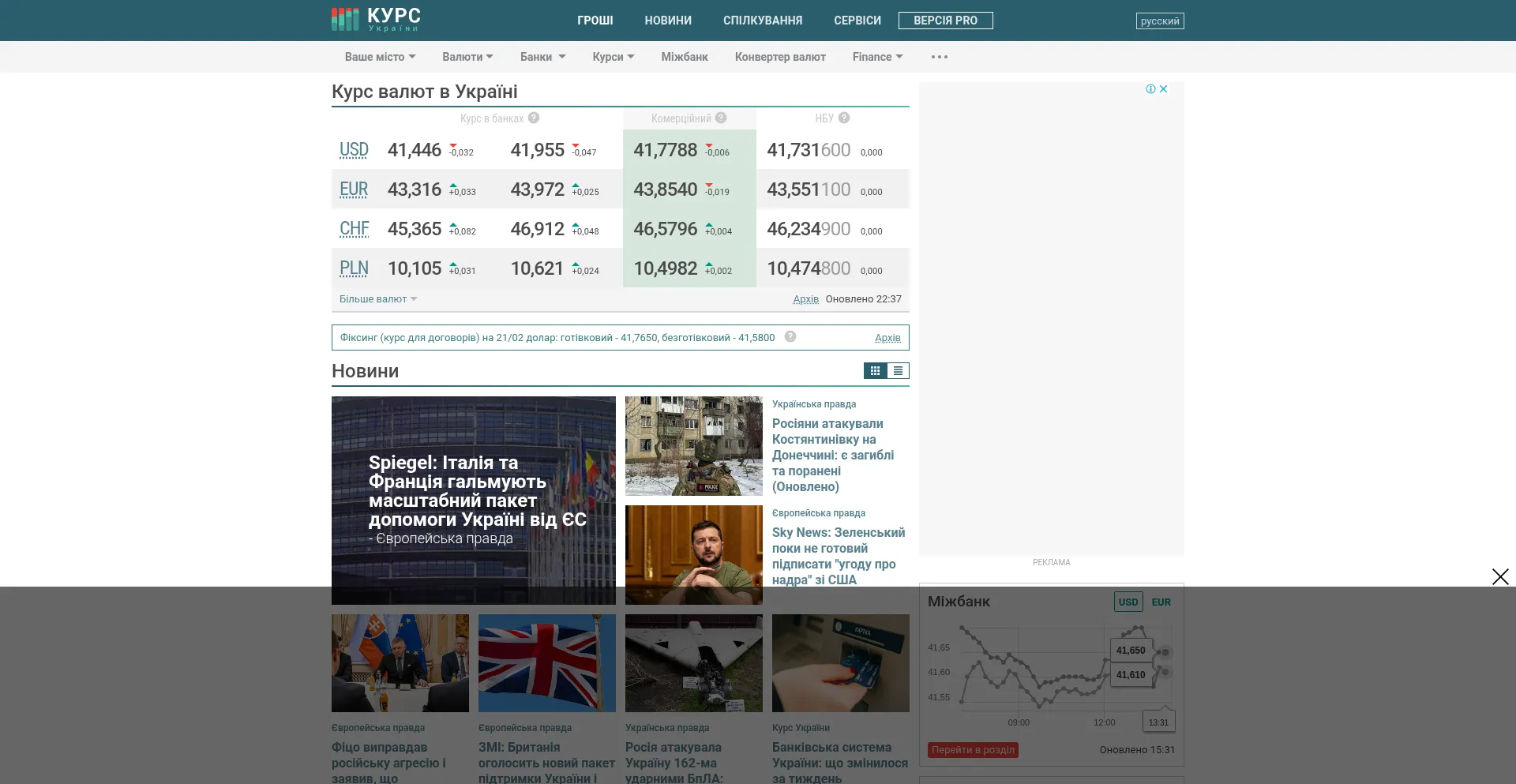This screenshot has height=784, width=1516.
Task: Dismiss the bottom overlay with the X
Action: tap(1500, 576)
